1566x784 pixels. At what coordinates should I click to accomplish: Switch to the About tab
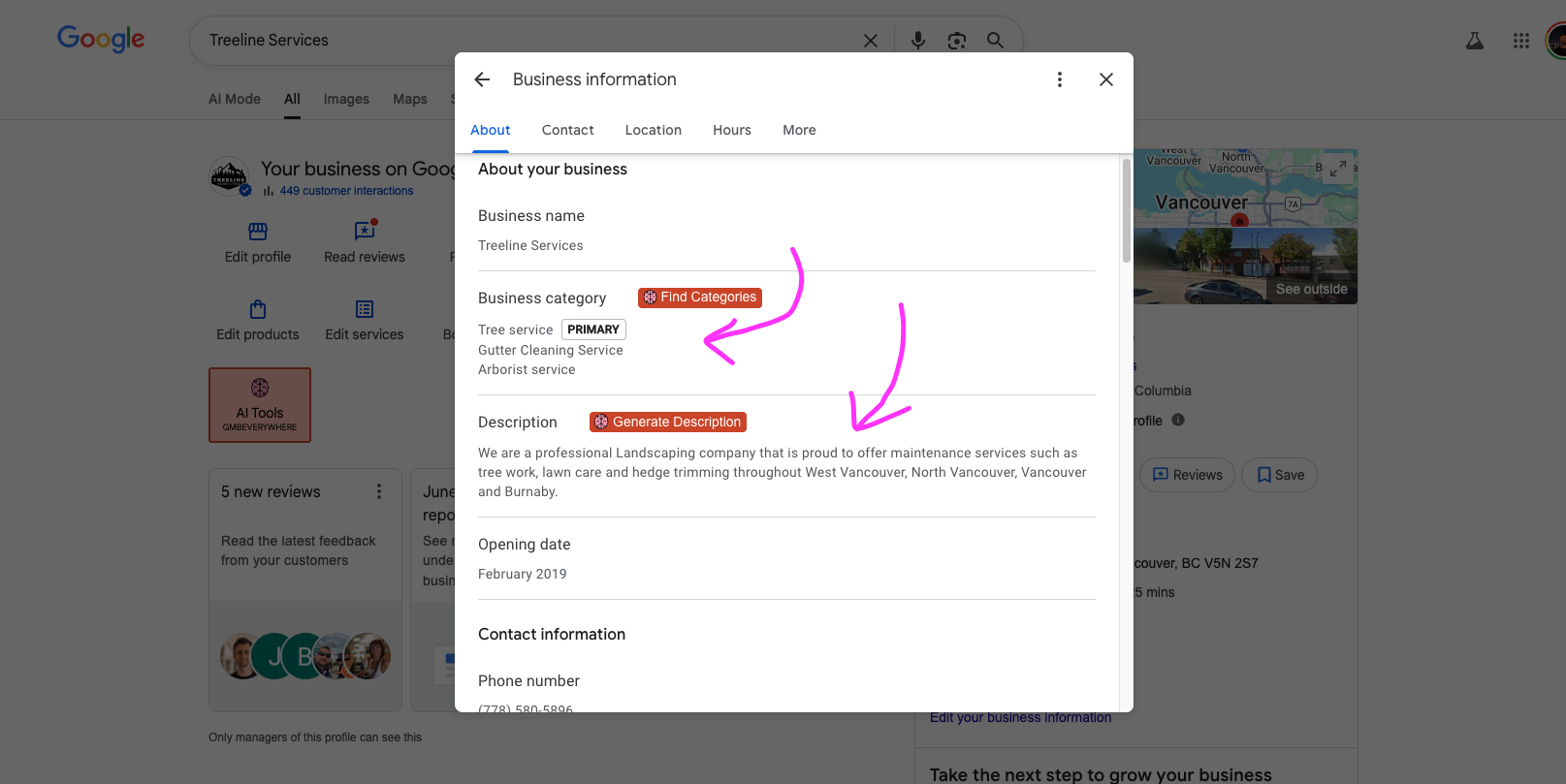point(491,130)
